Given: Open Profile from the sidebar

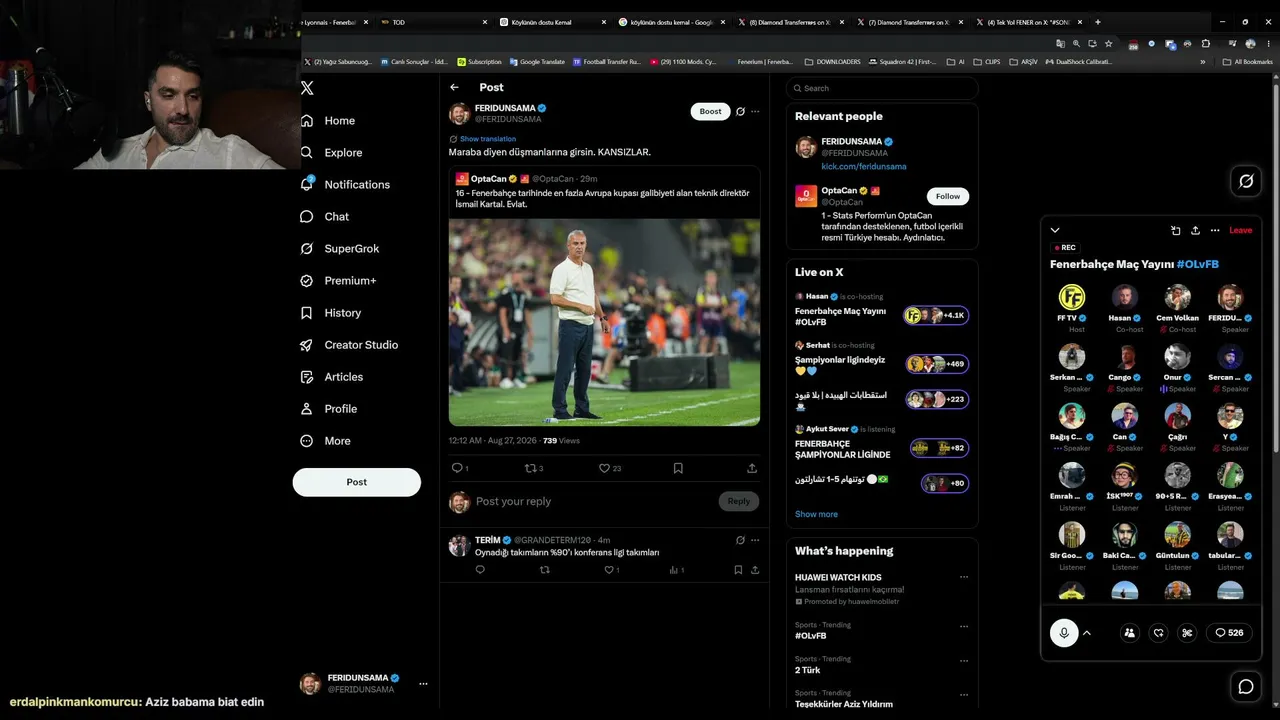Looking at the screenshot, I should coord(328,409).
